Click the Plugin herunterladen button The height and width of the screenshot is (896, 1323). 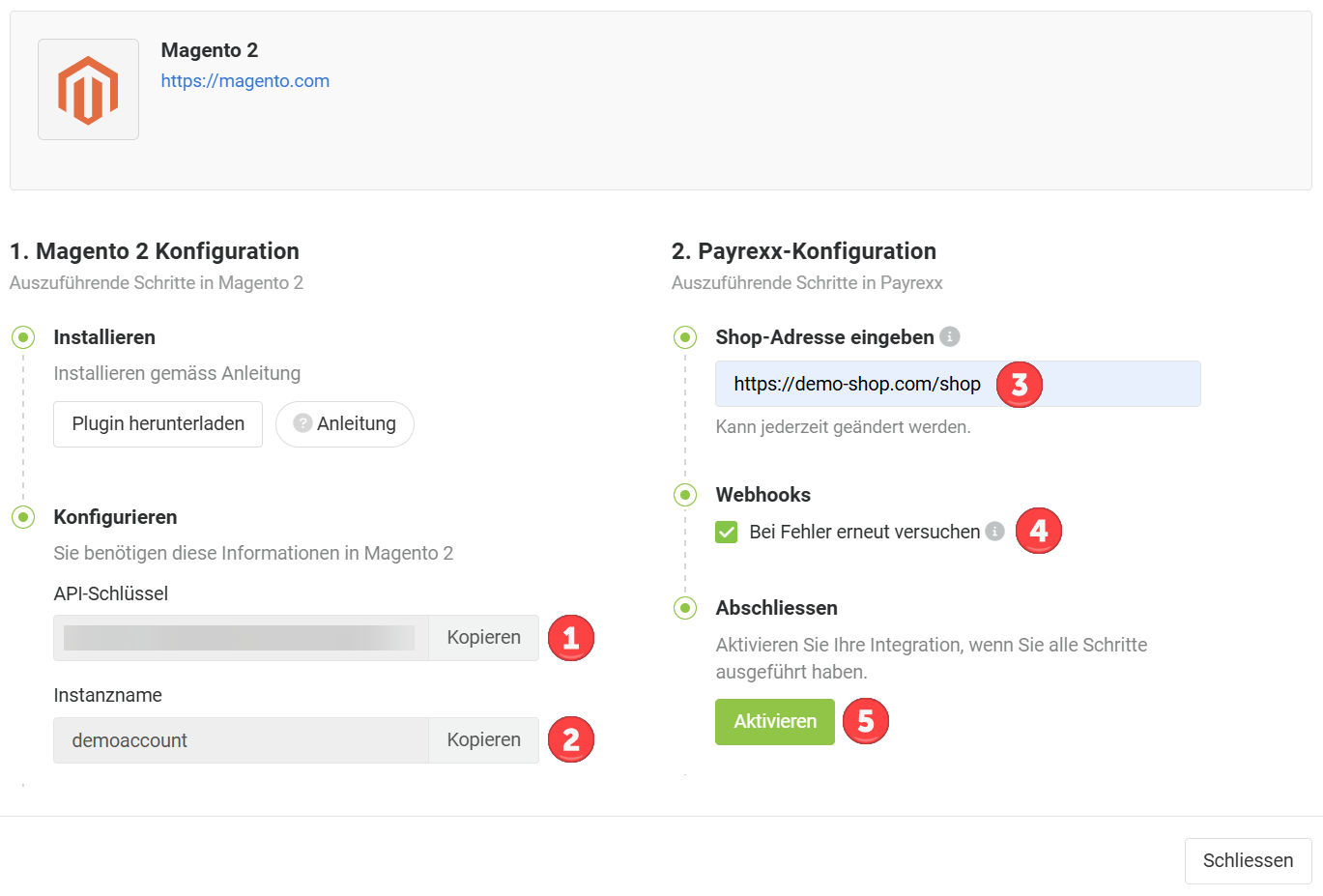[158, 424]
